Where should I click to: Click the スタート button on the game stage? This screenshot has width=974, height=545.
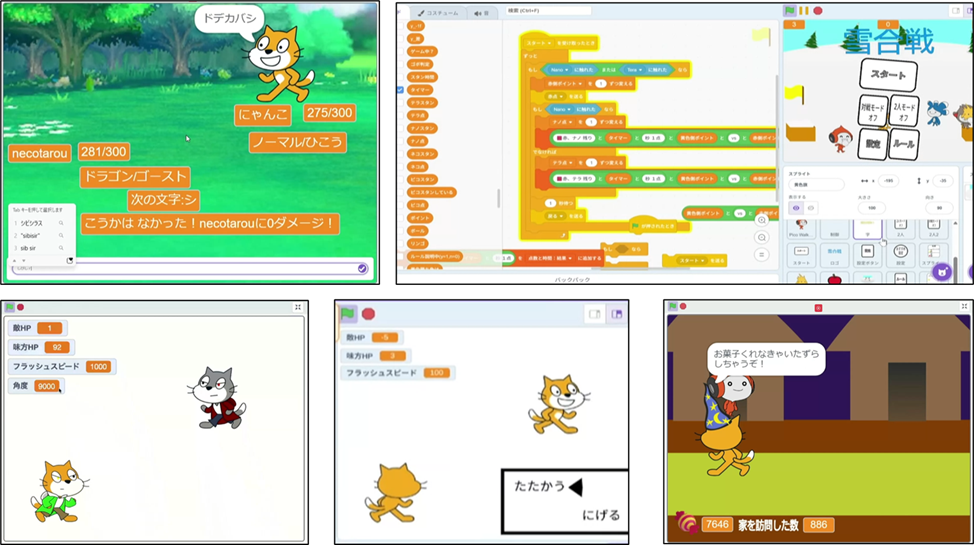click(x=888, y=74)
